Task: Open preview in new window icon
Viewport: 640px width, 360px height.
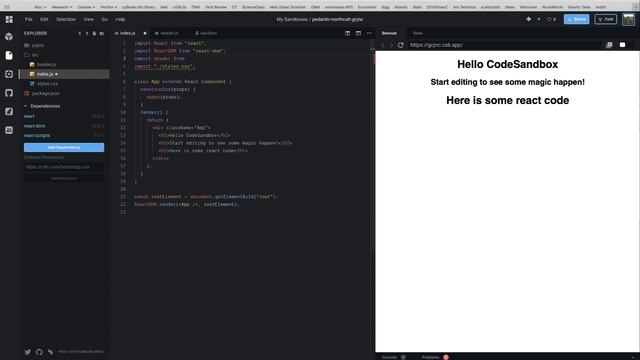Action: point(609,45)
